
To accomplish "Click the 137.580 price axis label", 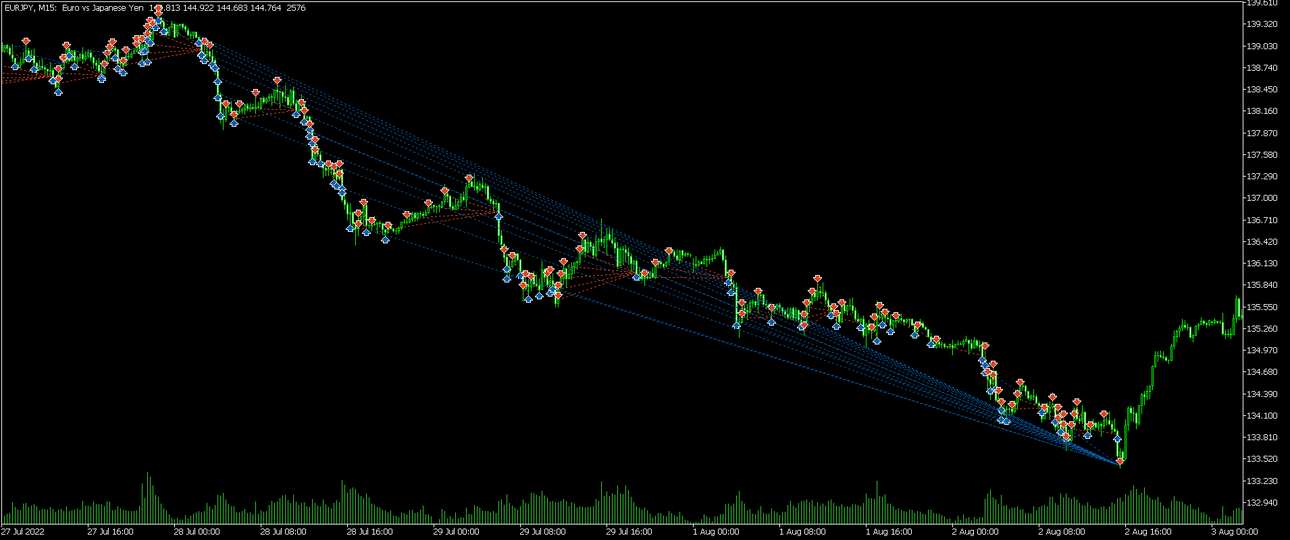I will pos(1261,155).
